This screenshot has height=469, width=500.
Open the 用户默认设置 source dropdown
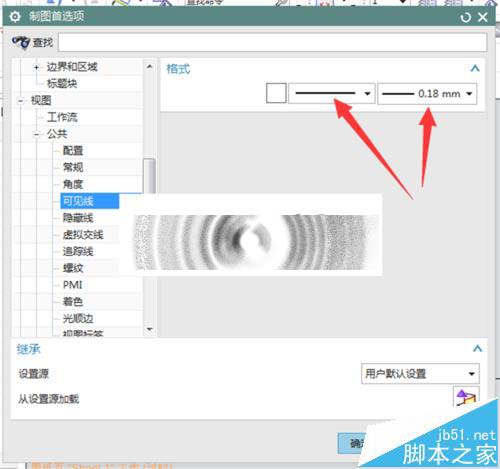pyautogui.click(x=420, y=373)
